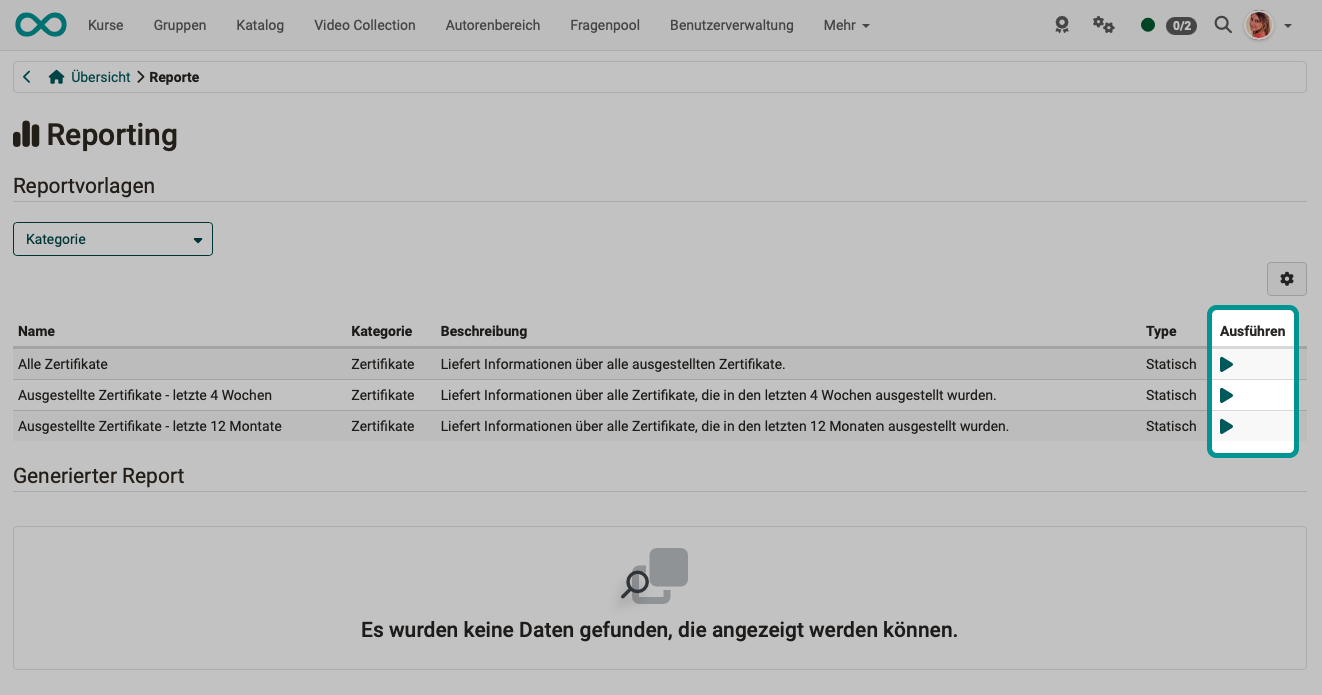Open the Fragenpool section
The image size is (1322, 695).
(x=604, y=25)
